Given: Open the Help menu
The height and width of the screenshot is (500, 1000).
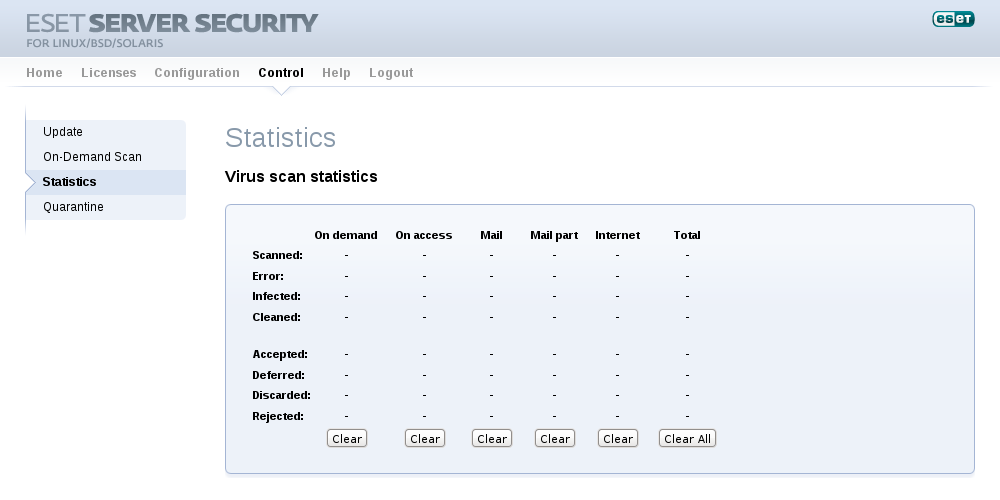Looking at the screenshot, I should [336, 73].
